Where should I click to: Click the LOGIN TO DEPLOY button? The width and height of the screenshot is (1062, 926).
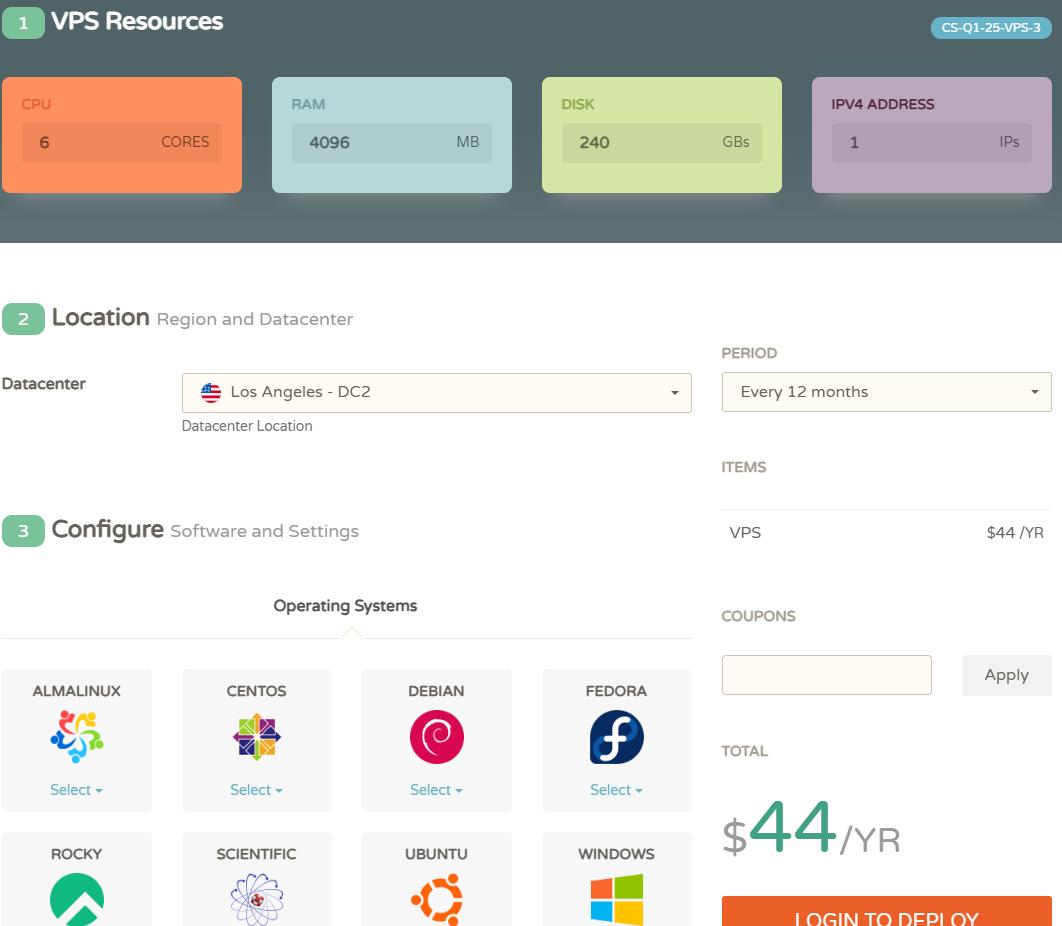tap(887, 912)
